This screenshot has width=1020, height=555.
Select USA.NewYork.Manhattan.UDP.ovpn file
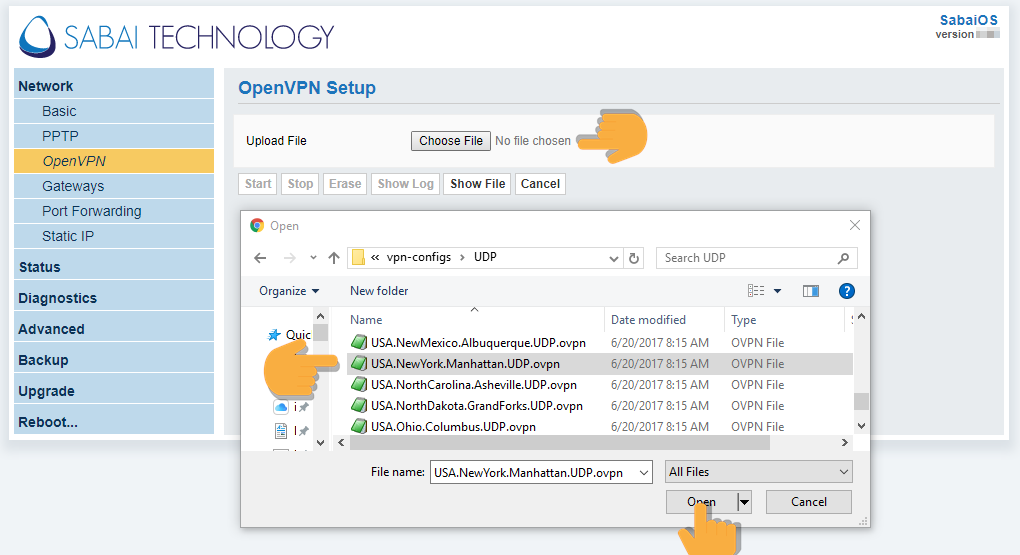click(599, 364)
